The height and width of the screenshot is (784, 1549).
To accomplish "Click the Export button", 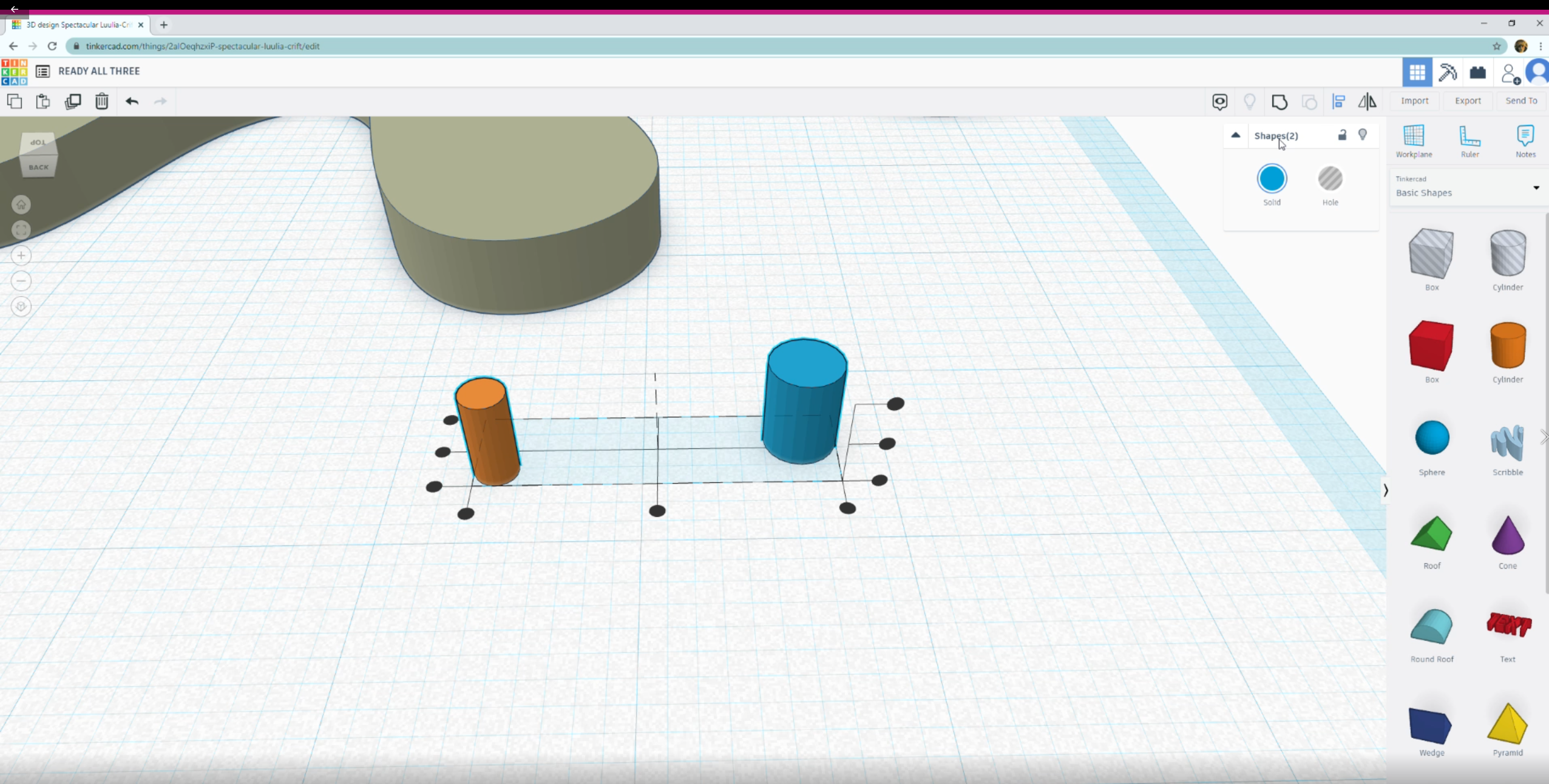I will (x=1468, y=101).
